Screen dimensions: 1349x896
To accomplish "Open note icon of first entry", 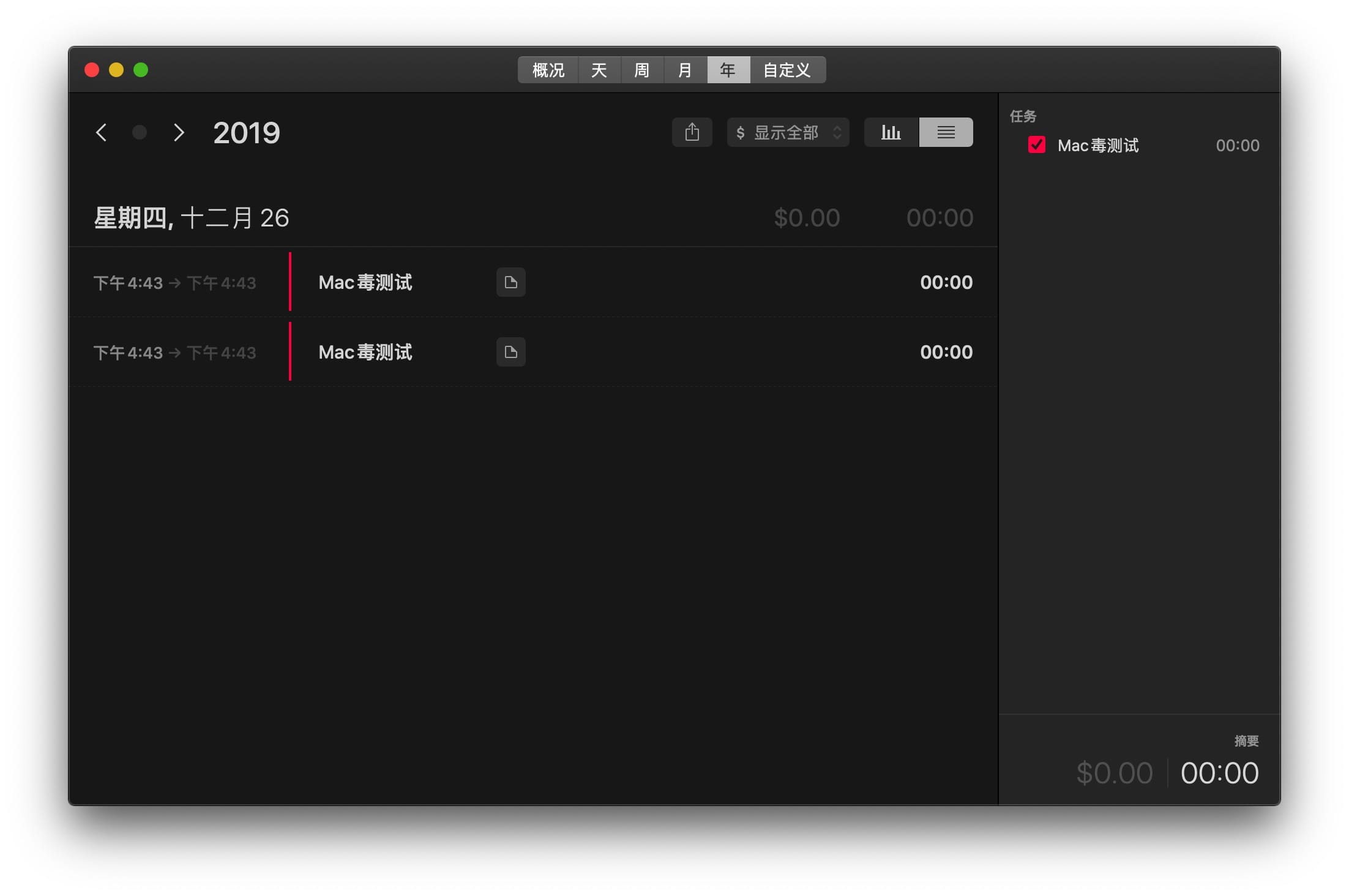I will [510, 282].
